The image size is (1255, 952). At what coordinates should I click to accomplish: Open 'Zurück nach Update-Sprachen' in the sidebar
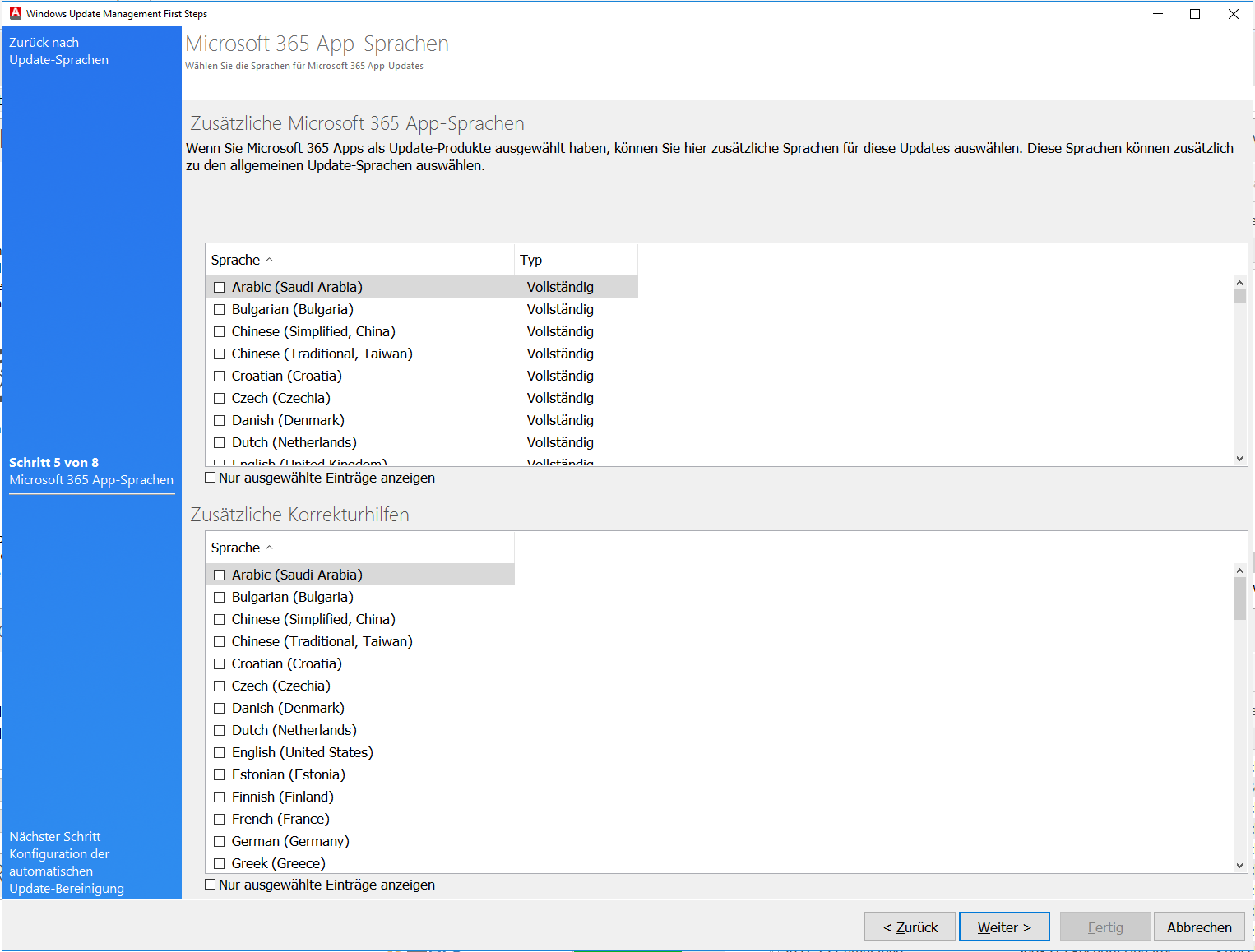tap(58, 51)
